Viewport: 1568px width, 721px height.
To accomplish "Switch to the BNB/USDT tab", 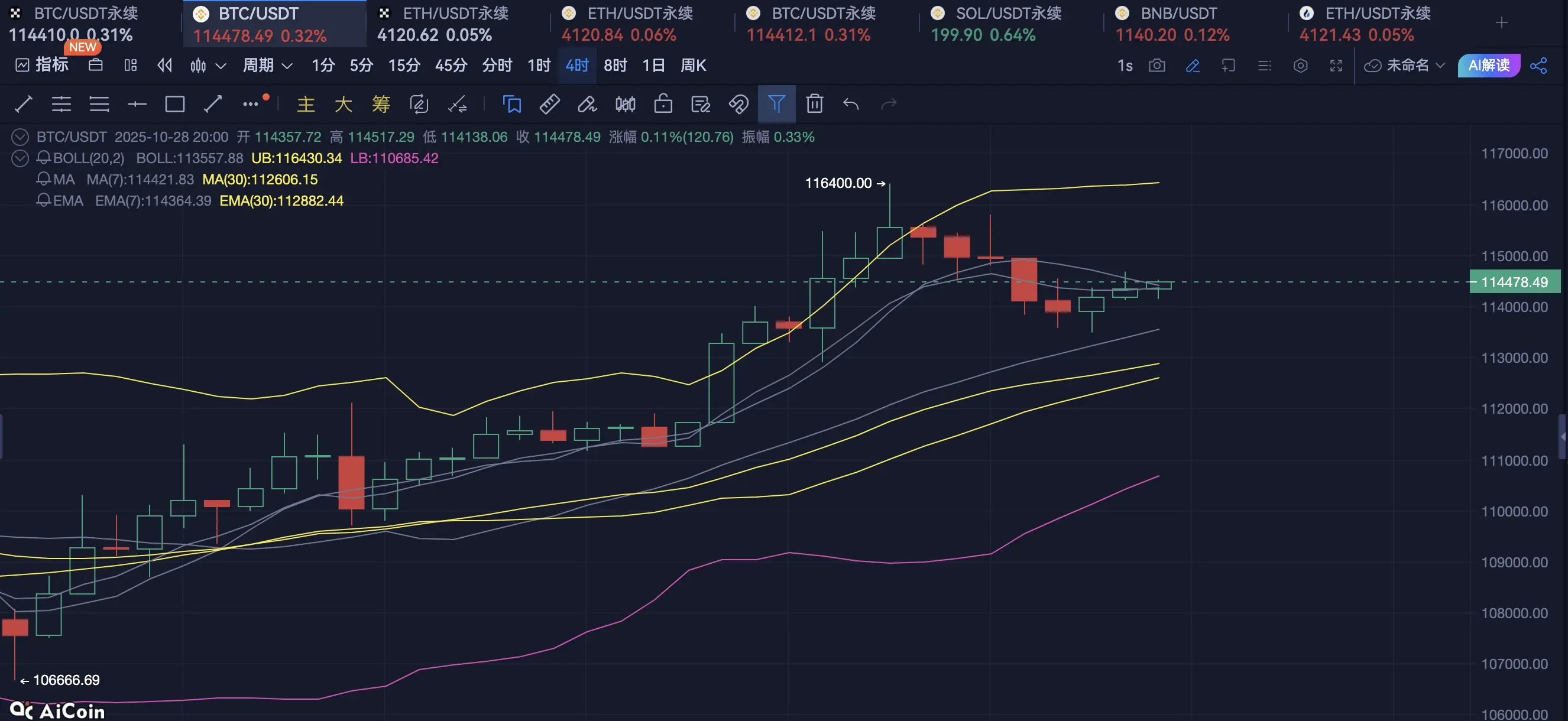I will click(1178, 23).
